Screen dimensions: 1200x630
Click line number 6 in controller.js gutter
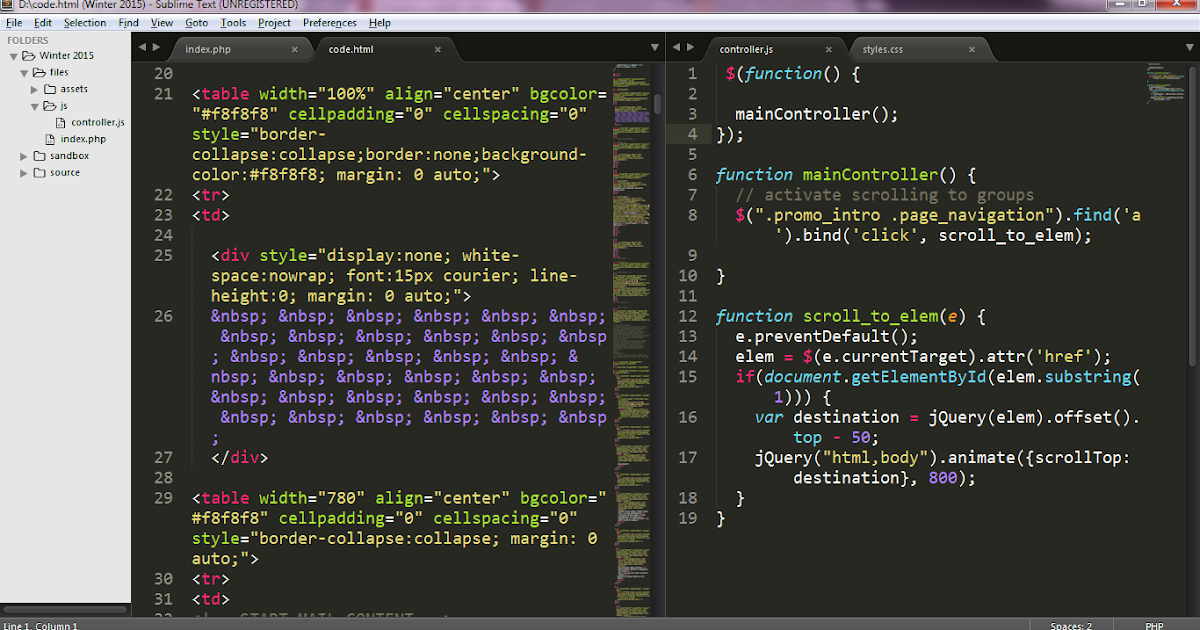tap(692, 175)
